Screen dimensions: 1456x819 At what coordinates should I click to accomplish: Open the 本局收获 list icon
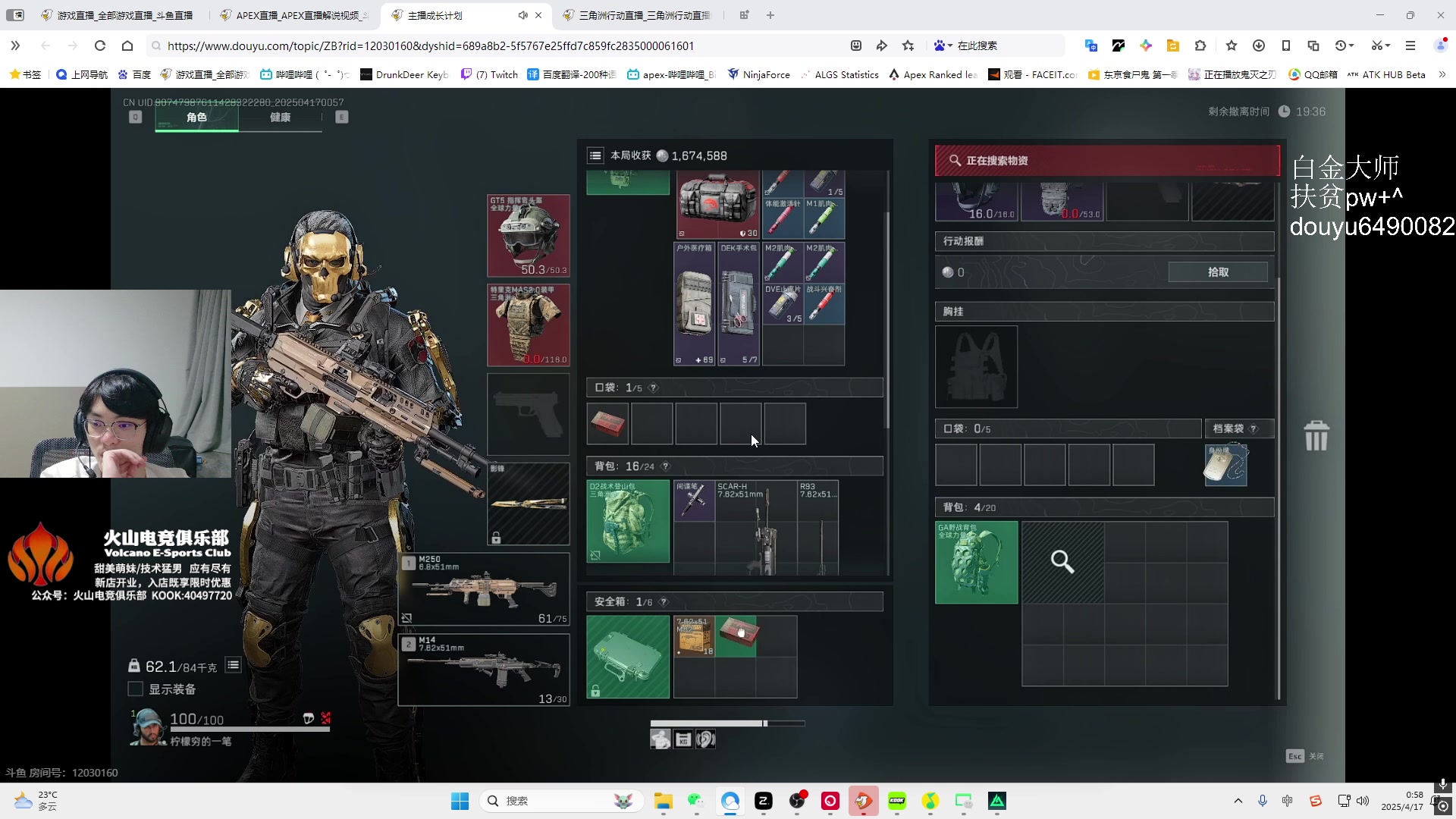tap(595, 155)
